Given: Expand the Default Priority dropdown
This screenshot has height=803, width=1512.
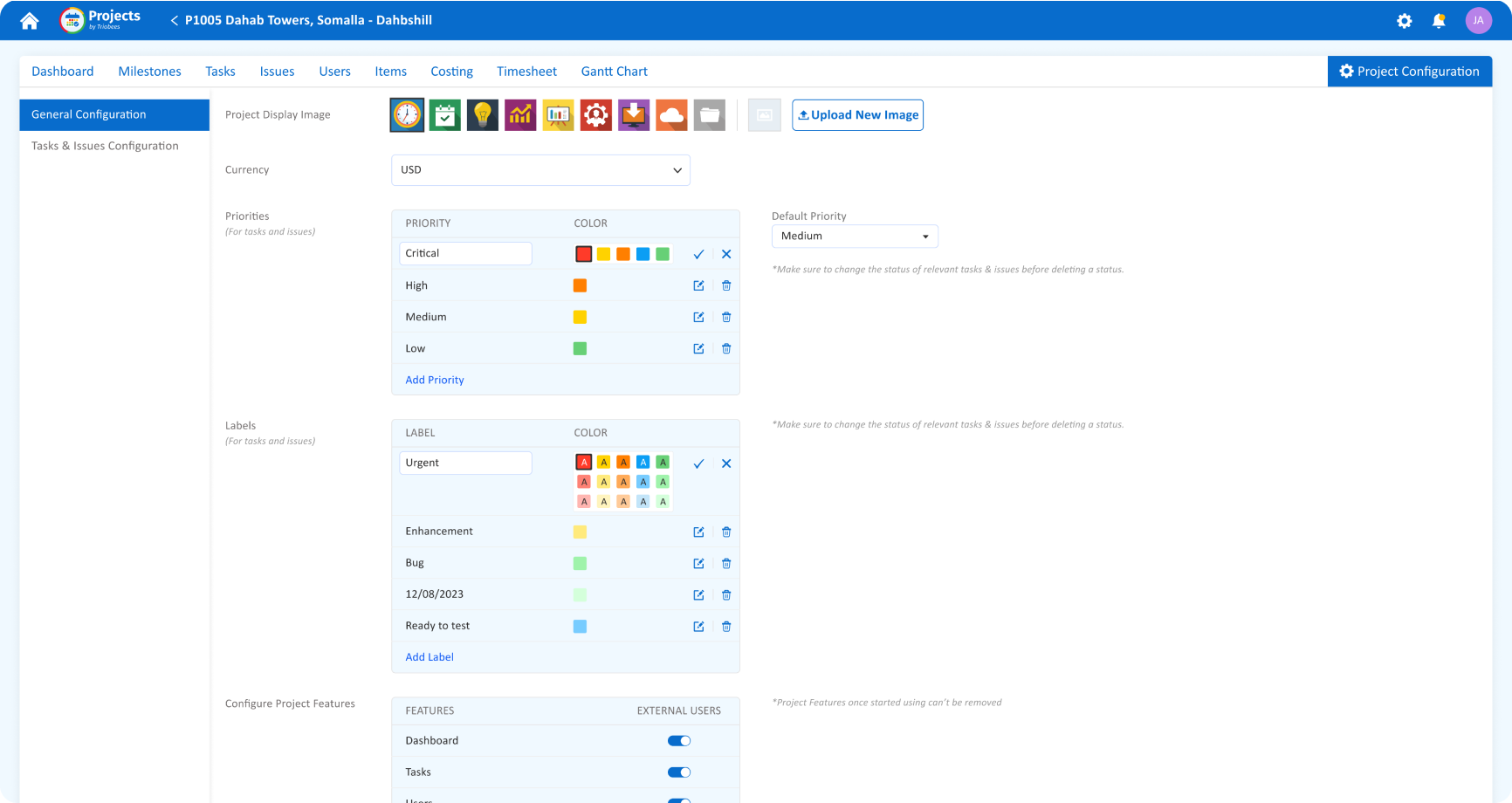Looking at the screenshot, I should pos(854,237).
